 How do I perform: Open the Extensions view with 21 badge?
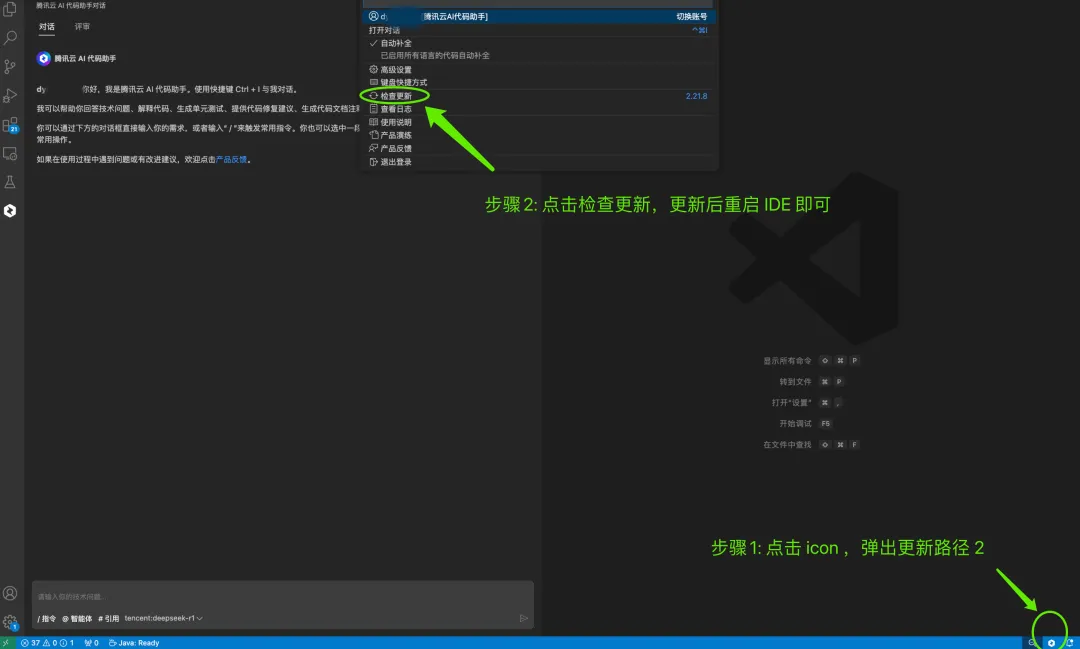(x=10, y=125)
